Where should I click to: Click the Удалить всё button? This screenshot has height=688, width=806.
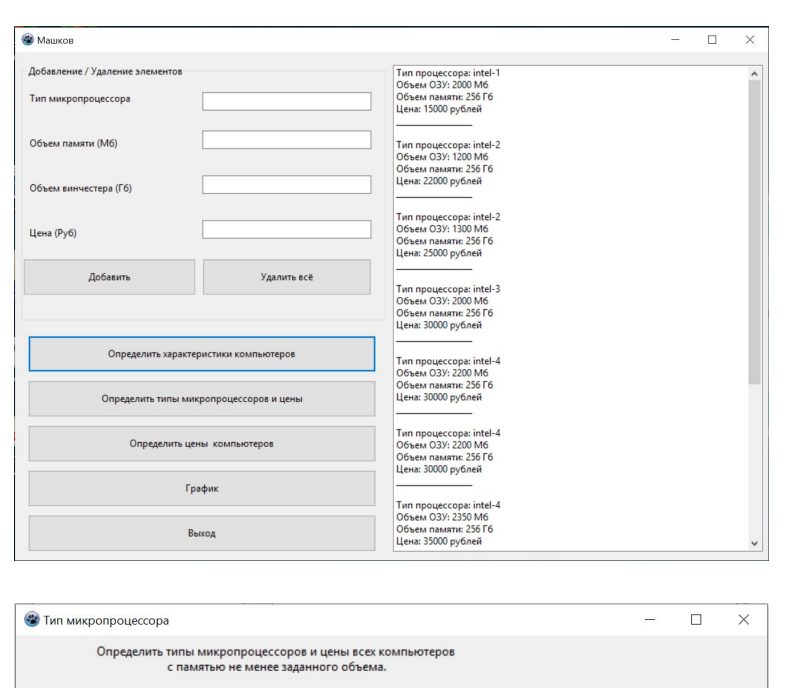point(287,277)
